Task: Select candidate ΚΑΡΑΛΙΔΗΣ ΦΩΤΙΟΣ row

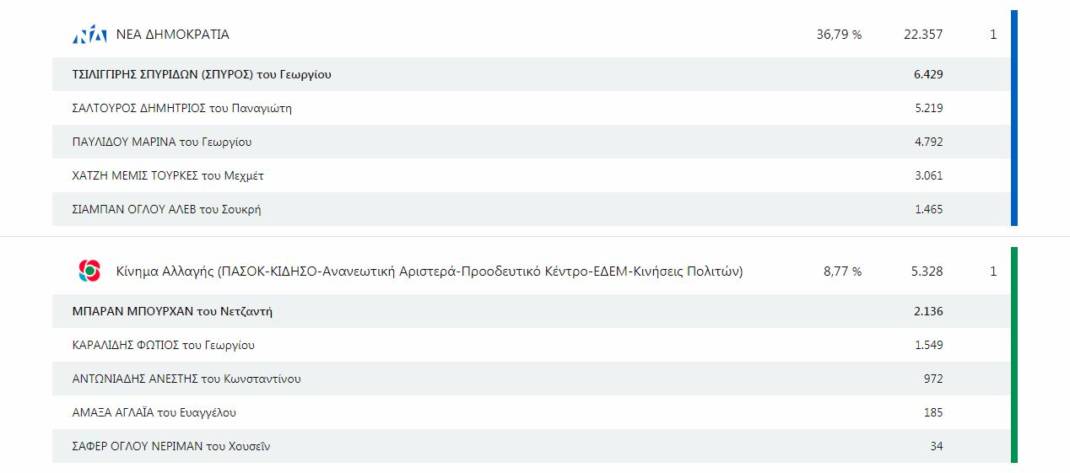Action: [531, 345]
